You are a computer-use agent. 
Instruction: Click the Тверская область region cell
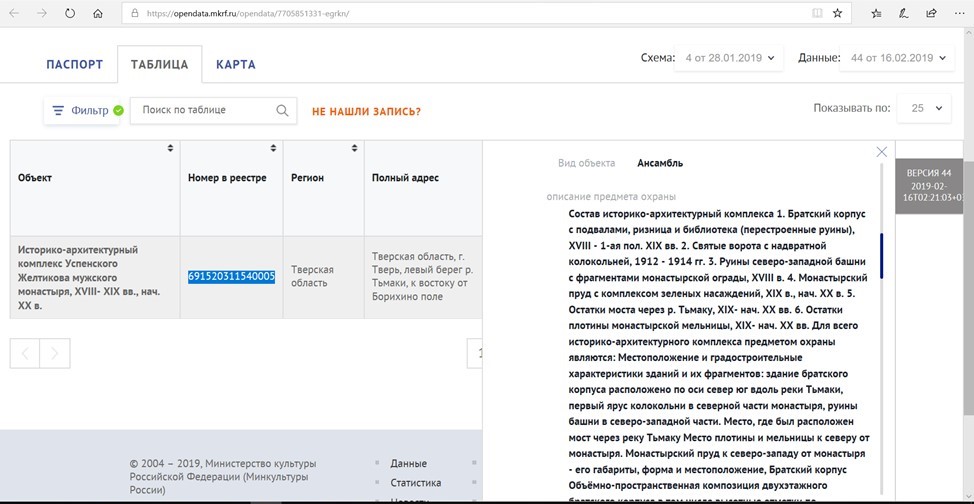point(324,277)
